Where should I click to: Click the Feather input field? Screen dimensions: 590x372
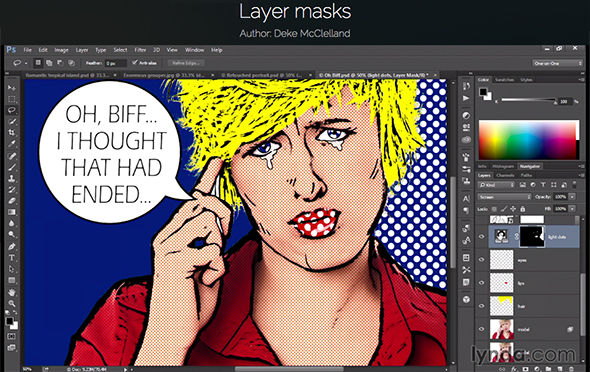(116, 63)
